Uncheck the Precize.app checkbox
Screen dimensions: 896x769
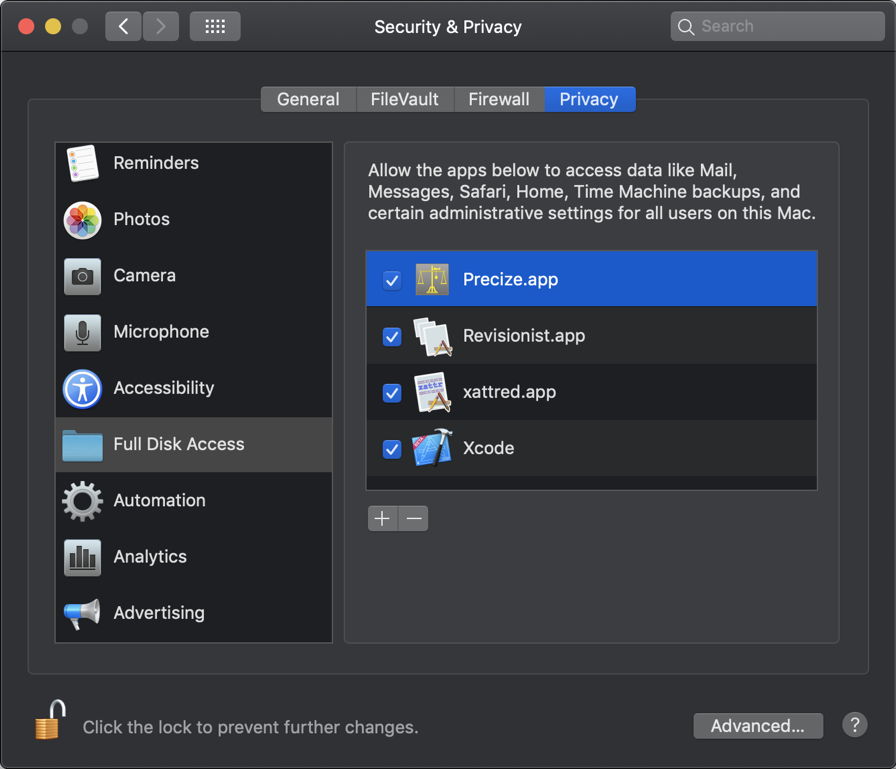pos(392,280)
